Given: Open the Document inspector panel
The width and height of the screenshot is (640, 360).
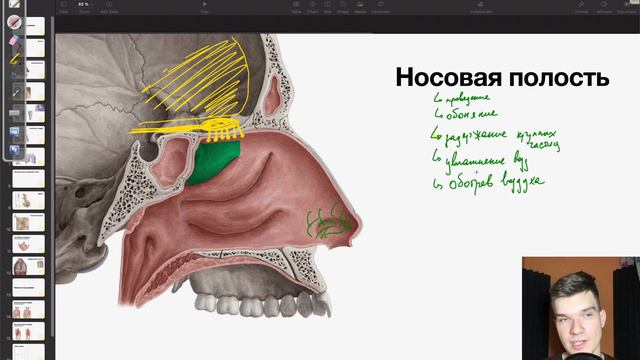Looking at the screenshot, I should pyautogui.click(x=627, y=7).
